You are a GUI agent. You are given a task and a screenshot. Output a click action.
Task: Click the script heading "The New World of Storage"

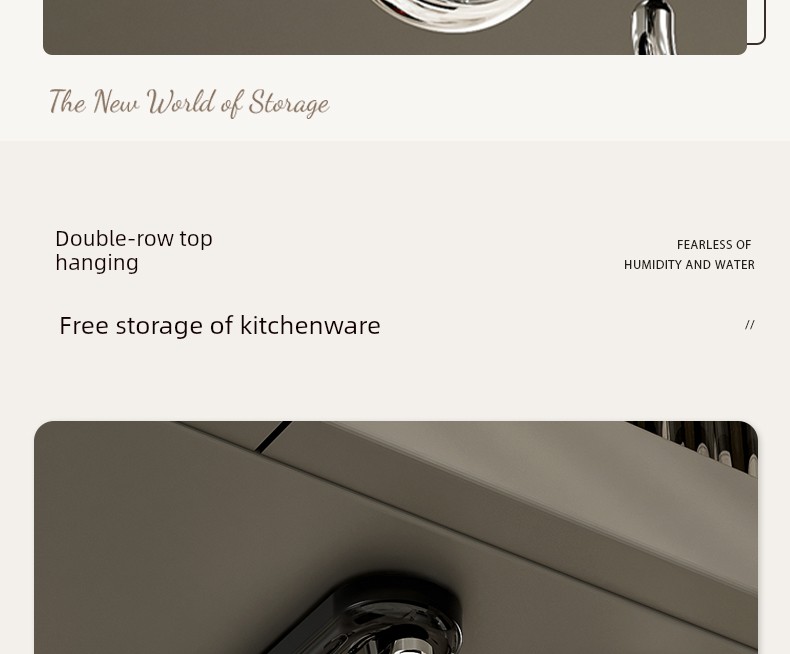[189, 103]
